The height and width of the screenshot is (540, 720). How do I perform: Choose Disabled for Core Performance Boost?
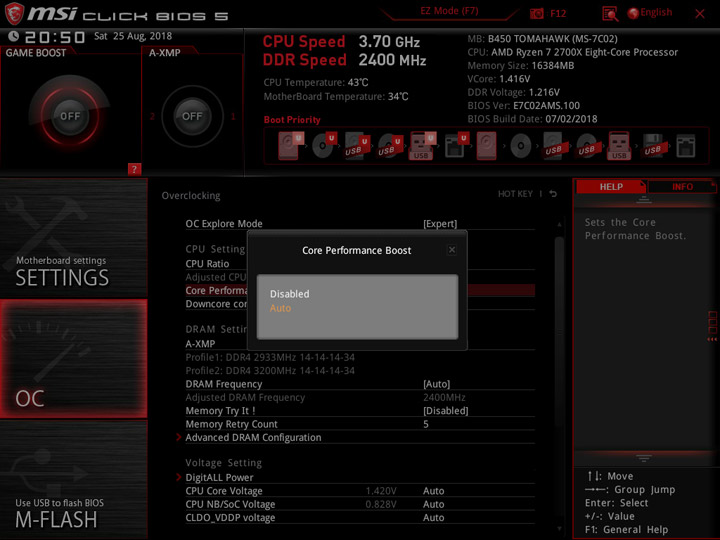coord(289,294)
